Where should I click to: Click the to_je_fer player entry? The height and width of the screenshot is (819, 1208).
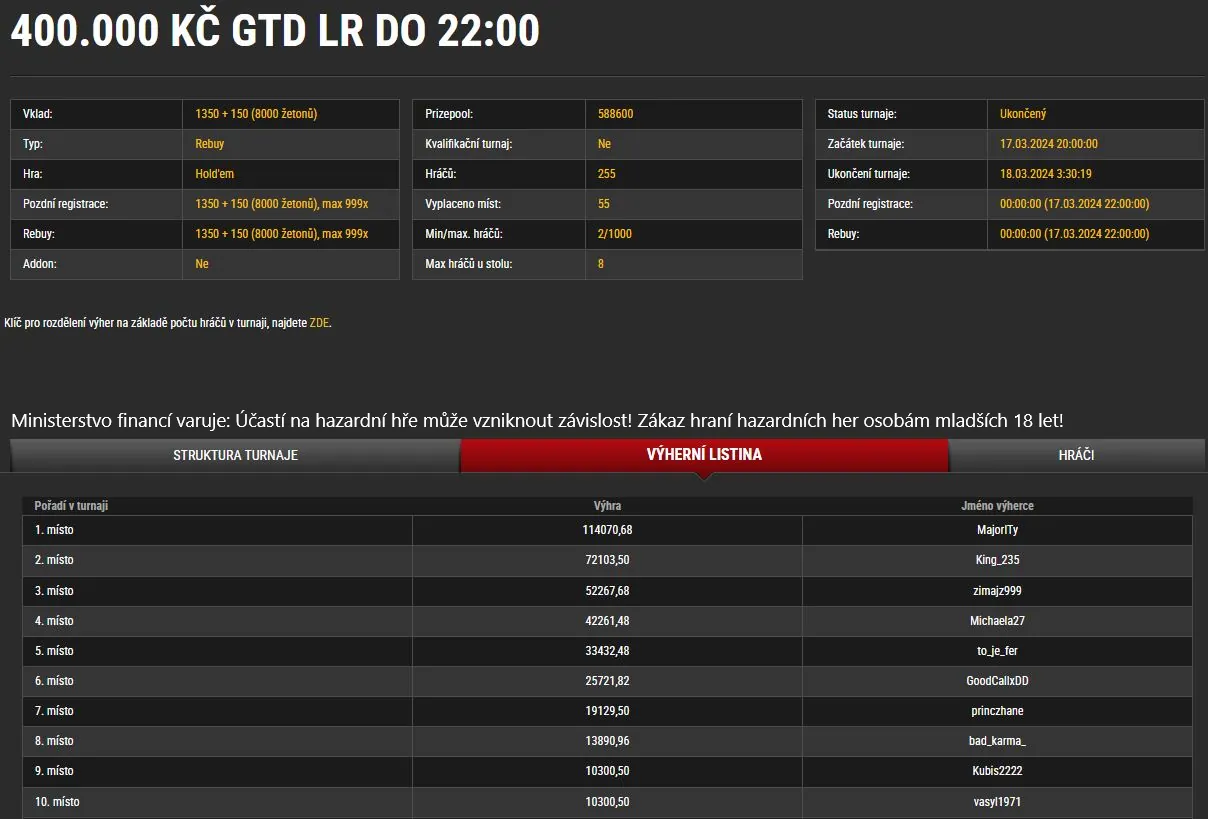pos(996,651)
